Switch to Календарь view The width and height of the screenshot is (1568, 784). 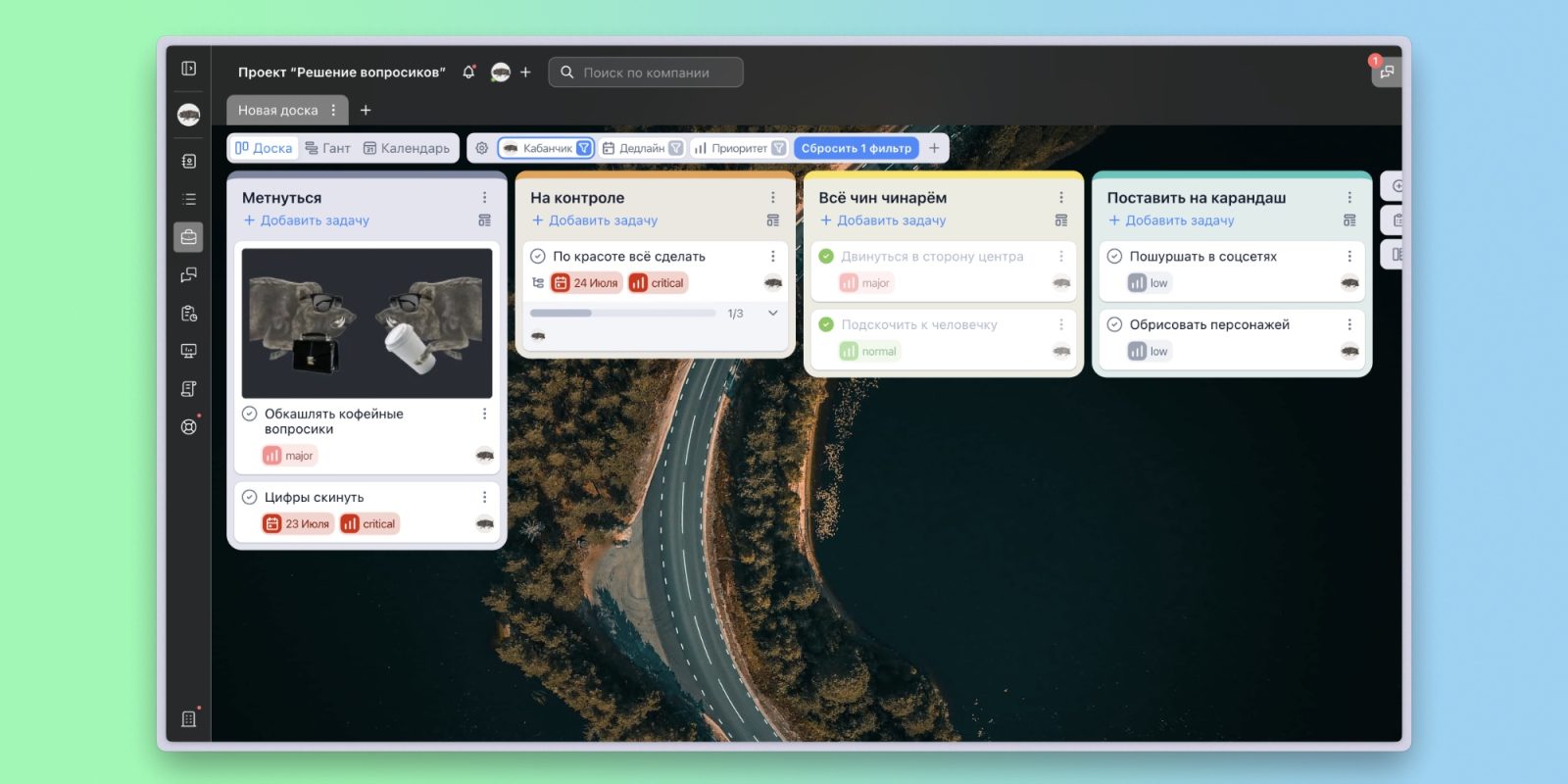coord(406,148)
